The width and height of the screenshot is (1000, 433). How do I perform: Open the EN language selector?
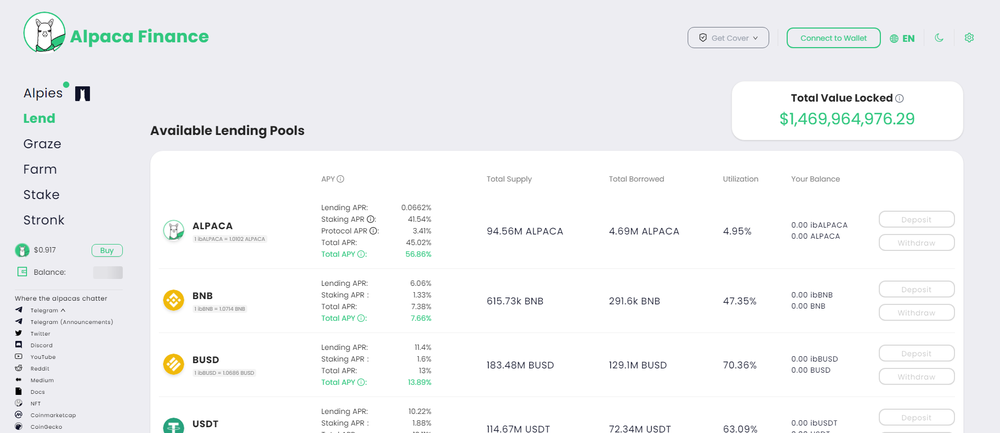902,38
